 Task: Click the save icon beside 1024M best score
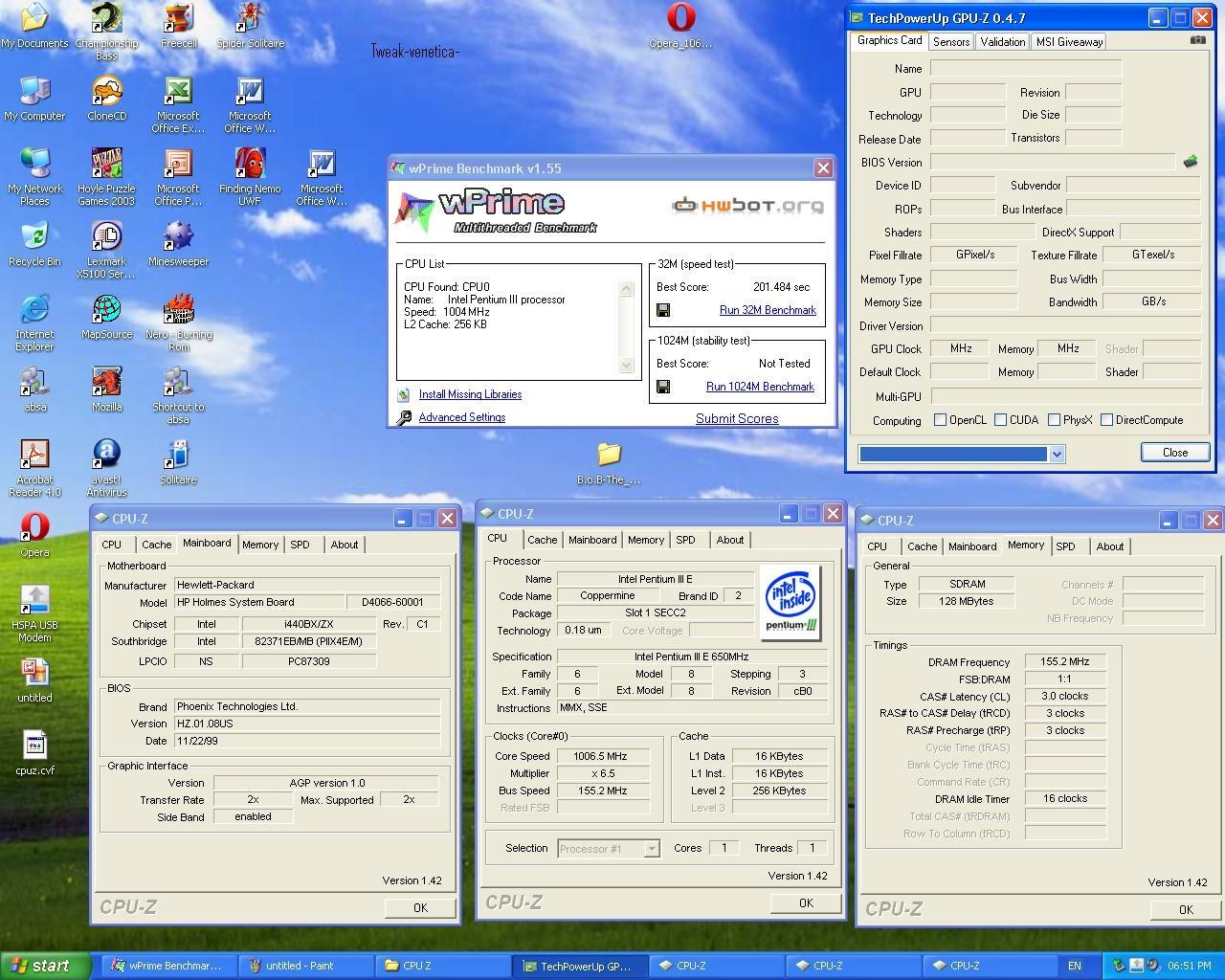pos(663,387)
